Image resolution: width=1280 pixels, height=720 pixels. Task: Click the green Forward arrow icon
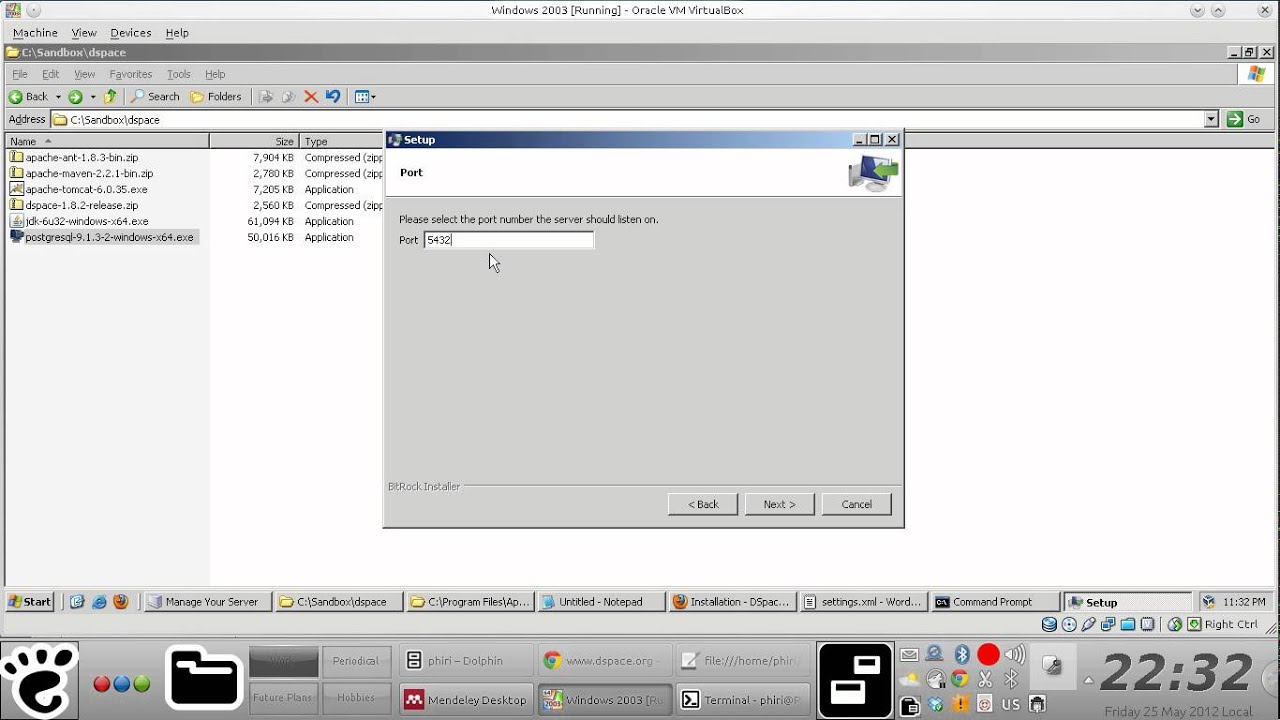coord(75,97)
